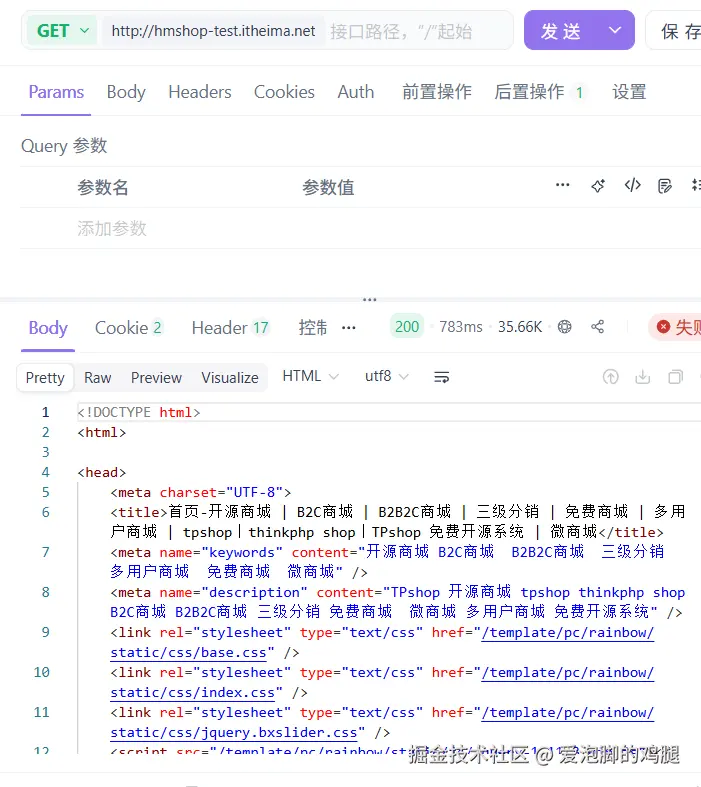Screen dimensions: 701x787
Task: Open the Headers request tab
Action: click(200, 92)
